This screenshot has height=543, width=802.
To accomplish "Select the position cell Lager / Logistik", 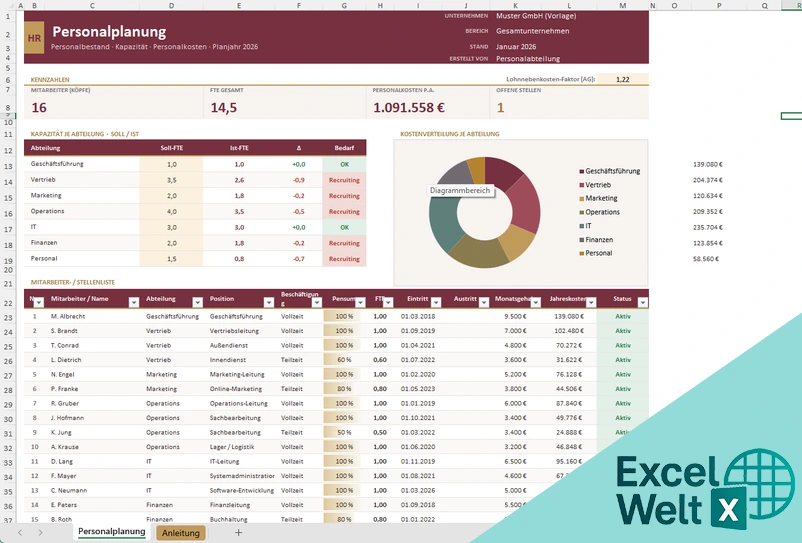I will coord(232,447).
